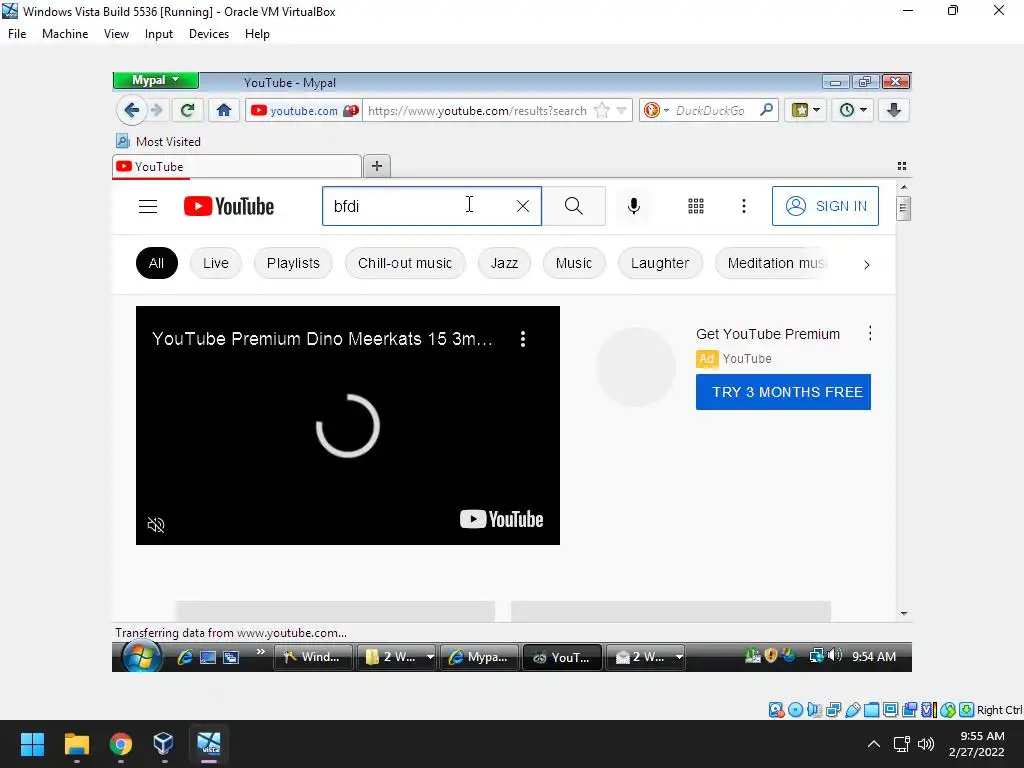
Task: Start voice search with the microphone icon
Action: tap(633, 206)
